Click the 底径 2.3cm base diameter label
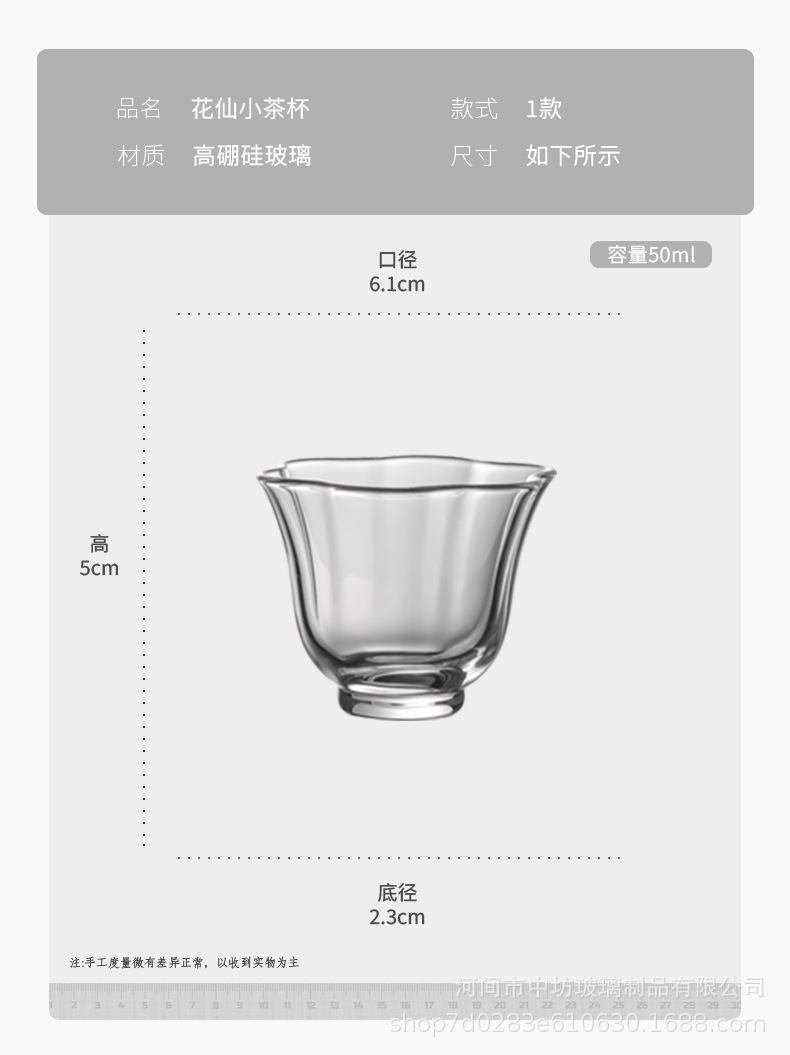Screen dimensions: 790x1055 [397, 904]
